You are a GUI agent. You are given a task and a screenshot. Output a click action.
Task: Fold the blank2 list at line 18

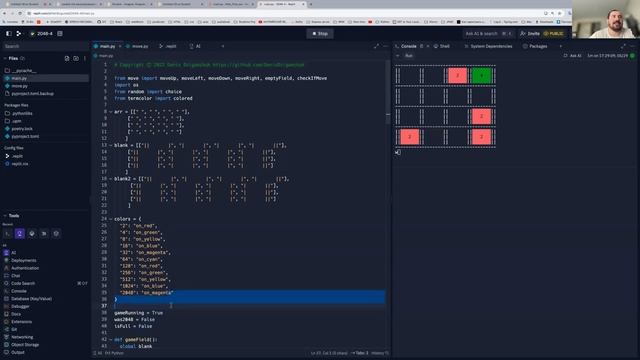[111, 179]
